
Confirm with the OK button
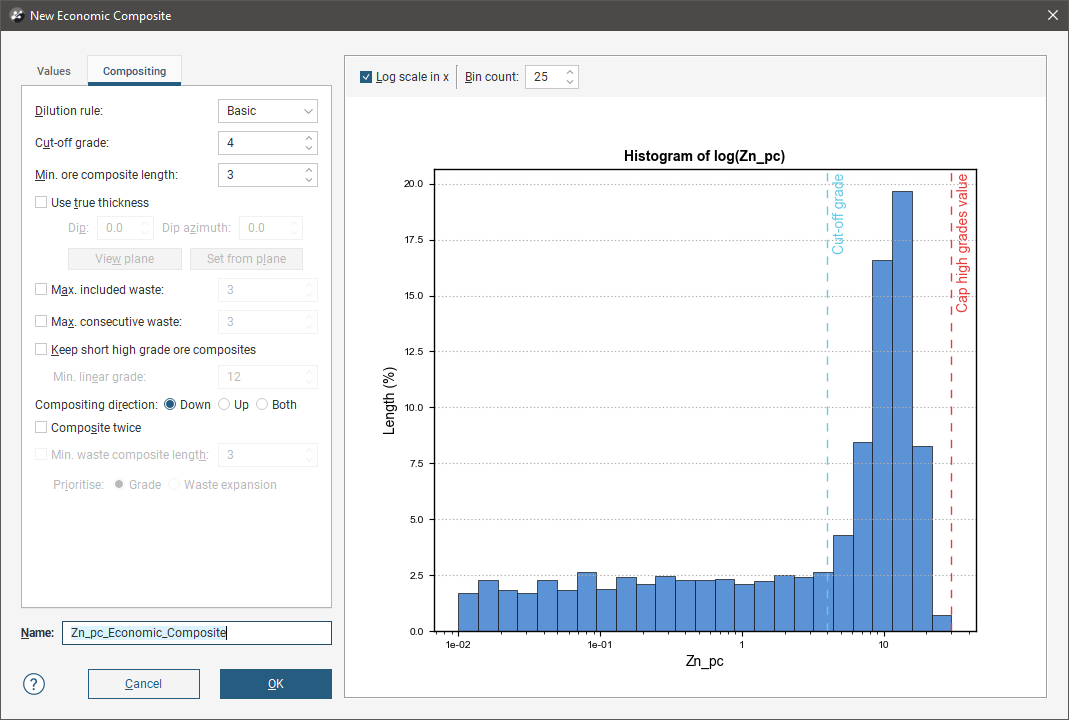275,684
